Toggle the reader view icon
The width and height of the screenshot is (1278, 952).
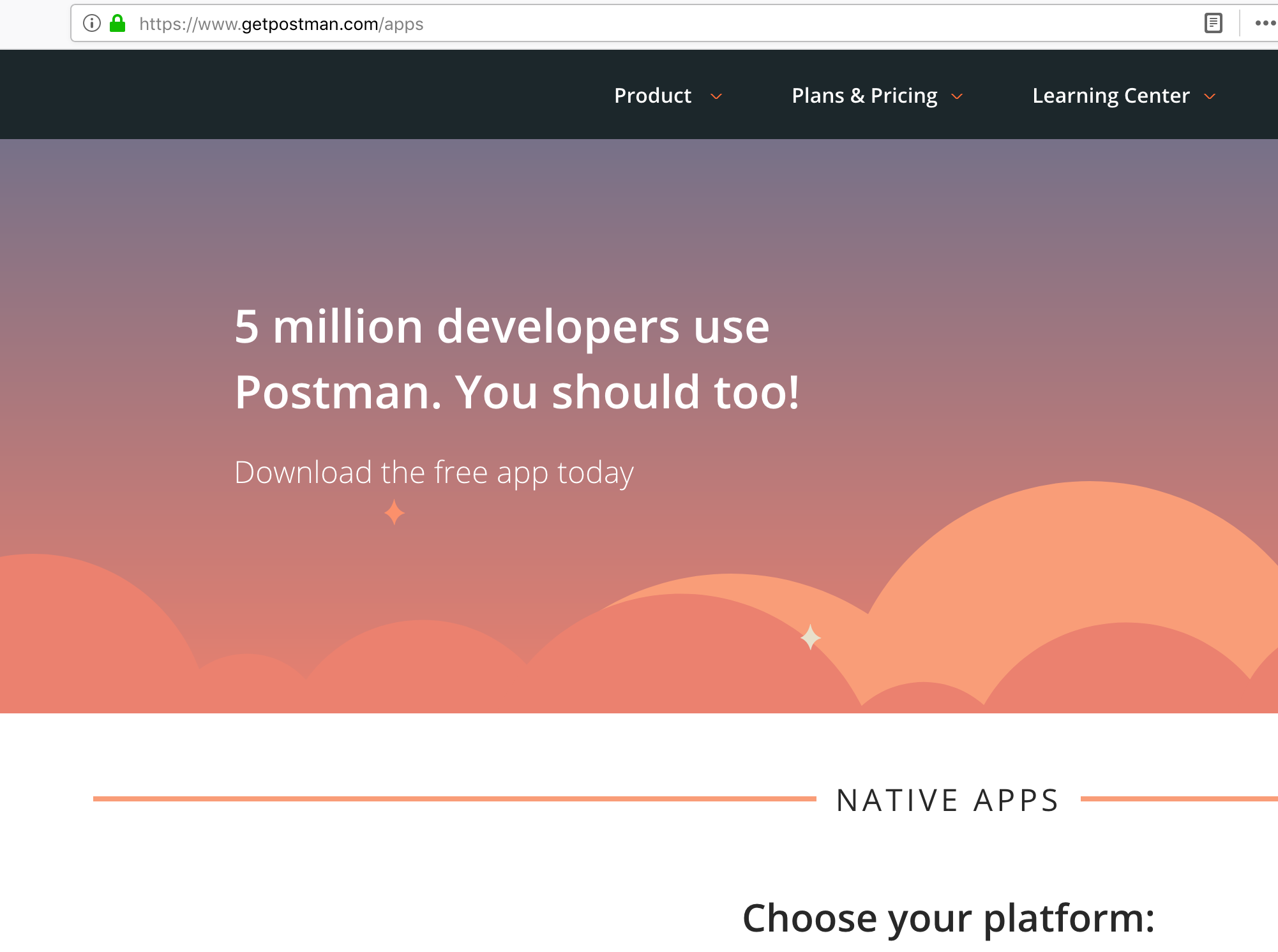pyautogui.click(x=1213, y=24)
